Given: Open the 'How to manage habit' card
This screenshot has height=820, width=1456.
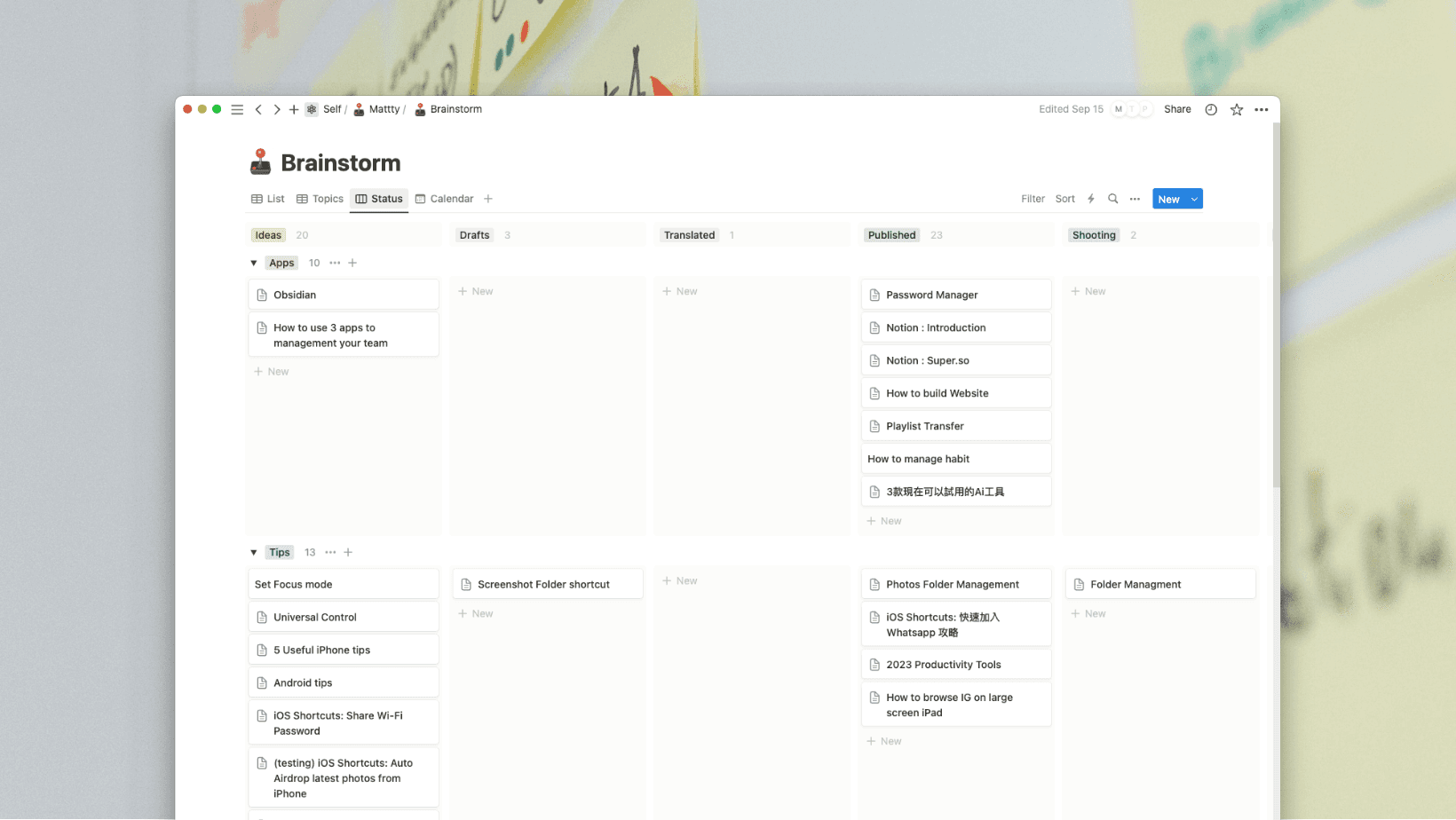Looking at the screenshot, I should [956, 459].
